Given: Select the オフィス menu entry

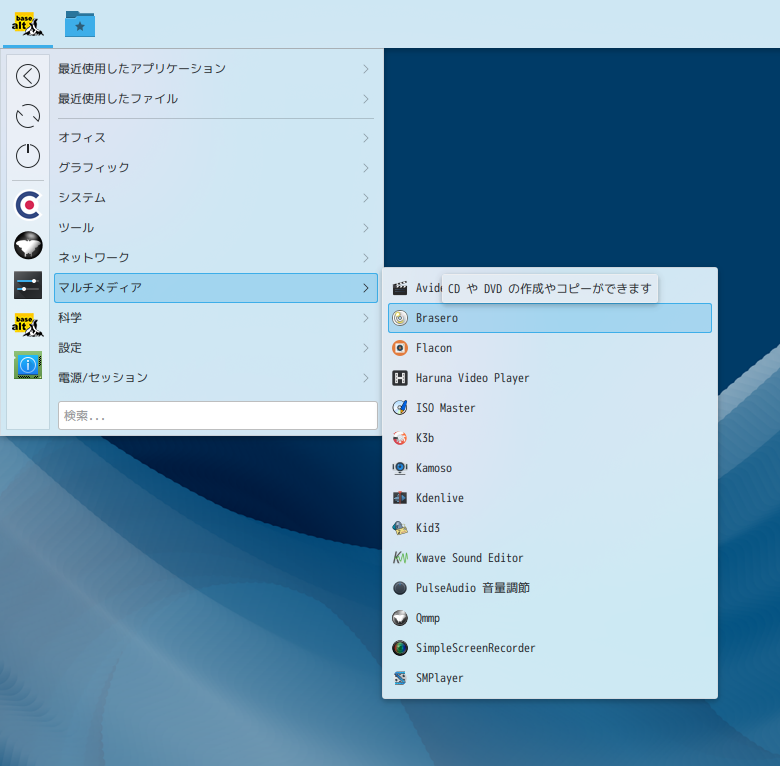Looking at the screenshot, I should (x=215, y=138).
